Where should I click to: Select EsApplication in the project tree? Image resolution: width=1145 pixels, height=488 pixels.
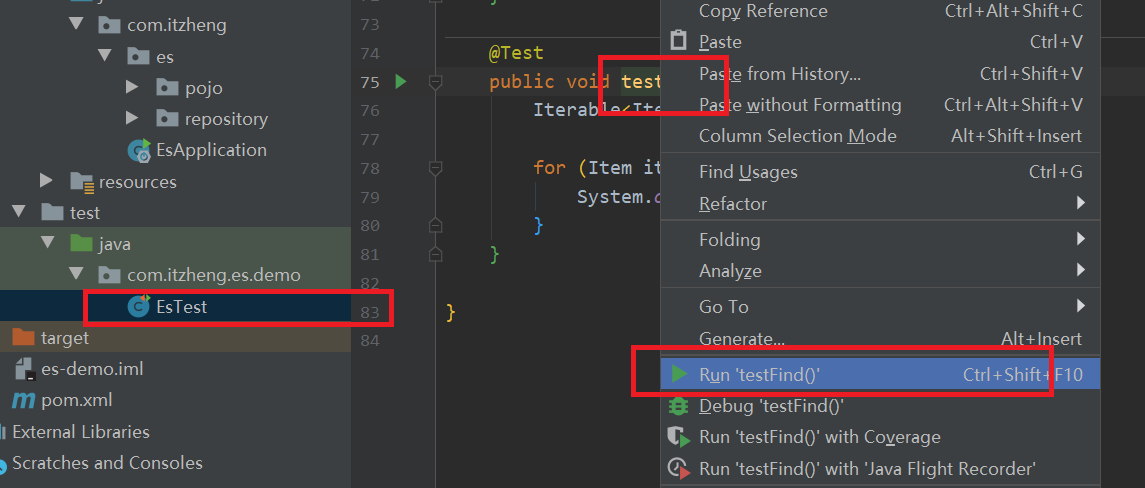[x=211, y=150]
